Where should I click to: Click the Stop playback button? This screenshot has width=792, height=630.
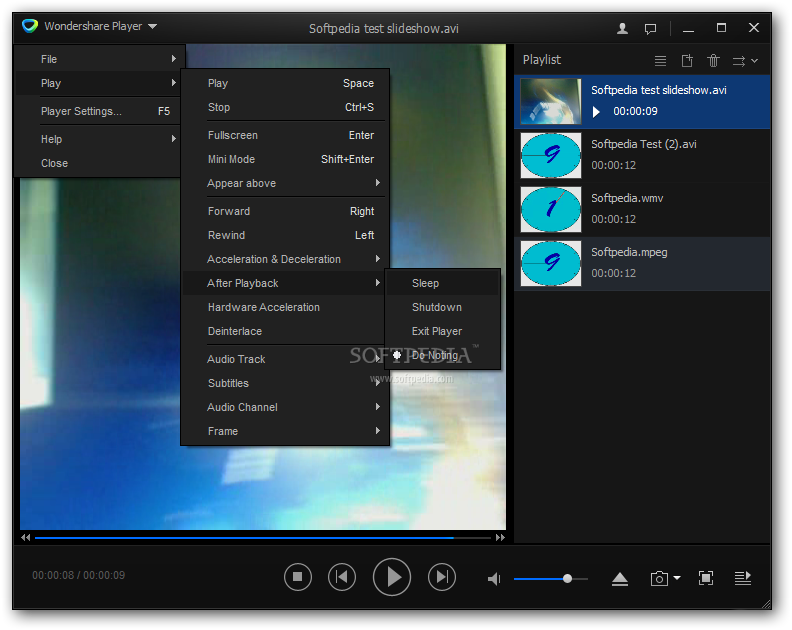[298, 576]
